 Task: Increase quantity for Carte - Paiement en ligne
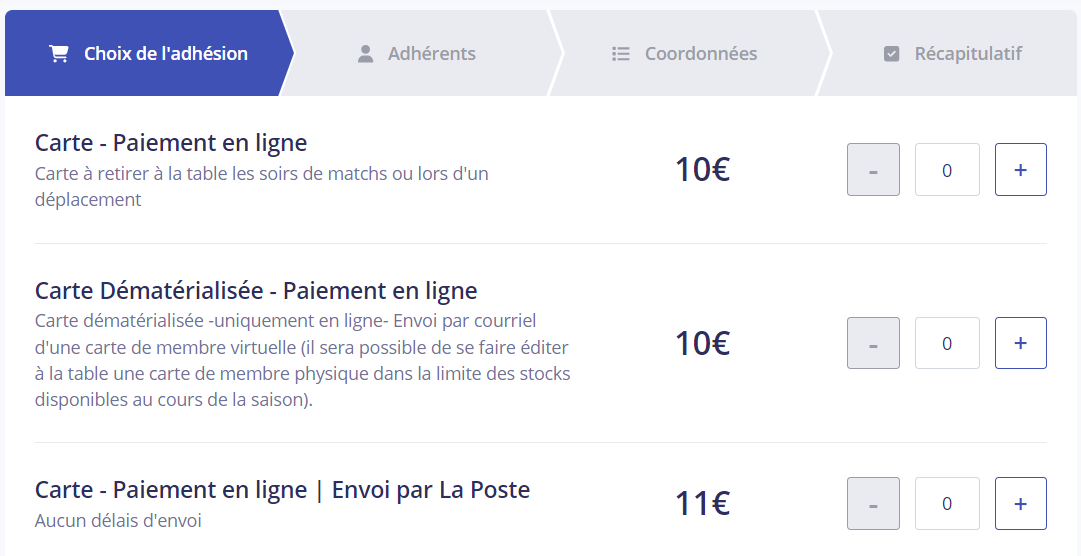point(1020,170)
